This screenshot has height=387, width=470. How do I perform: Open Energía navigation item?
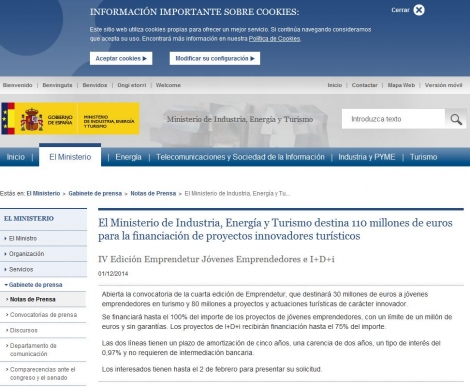tap(128, 157)
